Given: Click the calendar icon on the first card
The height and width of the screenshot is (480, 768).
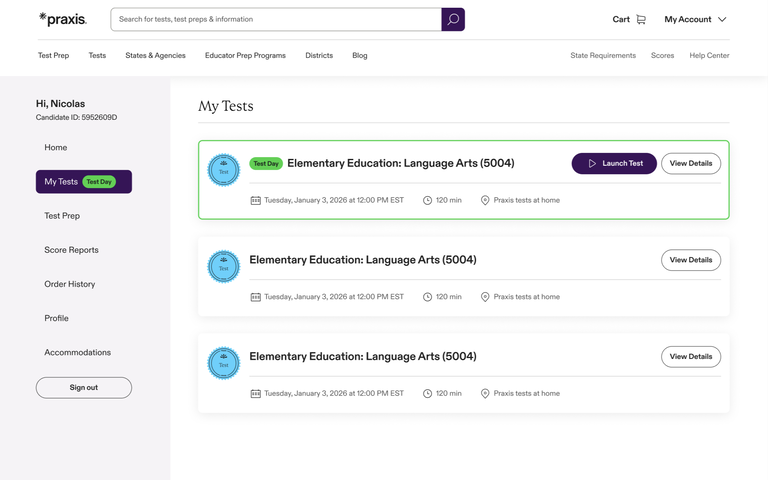Looking at the screenshot, I should coord(256,200).
